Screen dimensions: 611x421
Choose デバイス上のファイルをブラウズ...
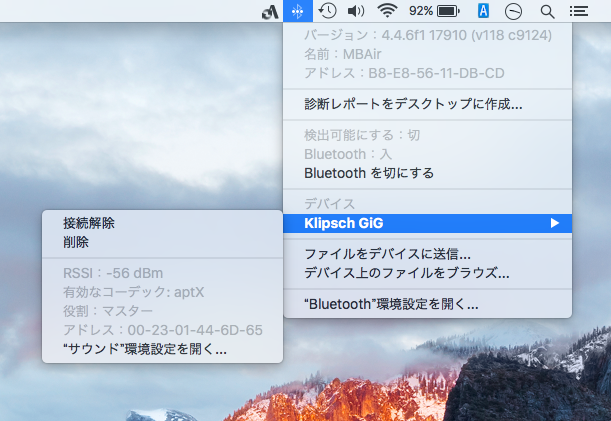tap(407, 272)
